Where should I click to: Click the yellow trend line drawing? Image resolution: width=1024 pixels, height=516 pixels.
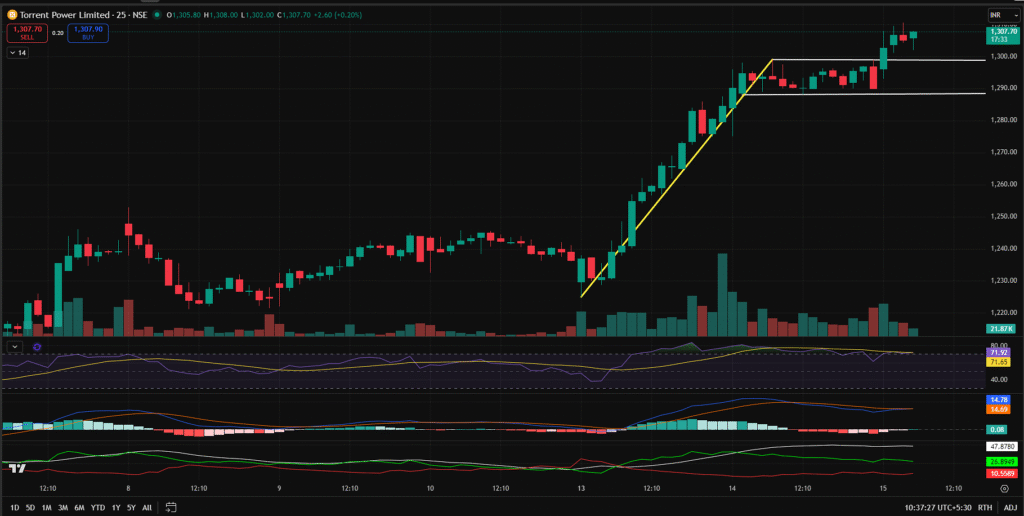675,180
